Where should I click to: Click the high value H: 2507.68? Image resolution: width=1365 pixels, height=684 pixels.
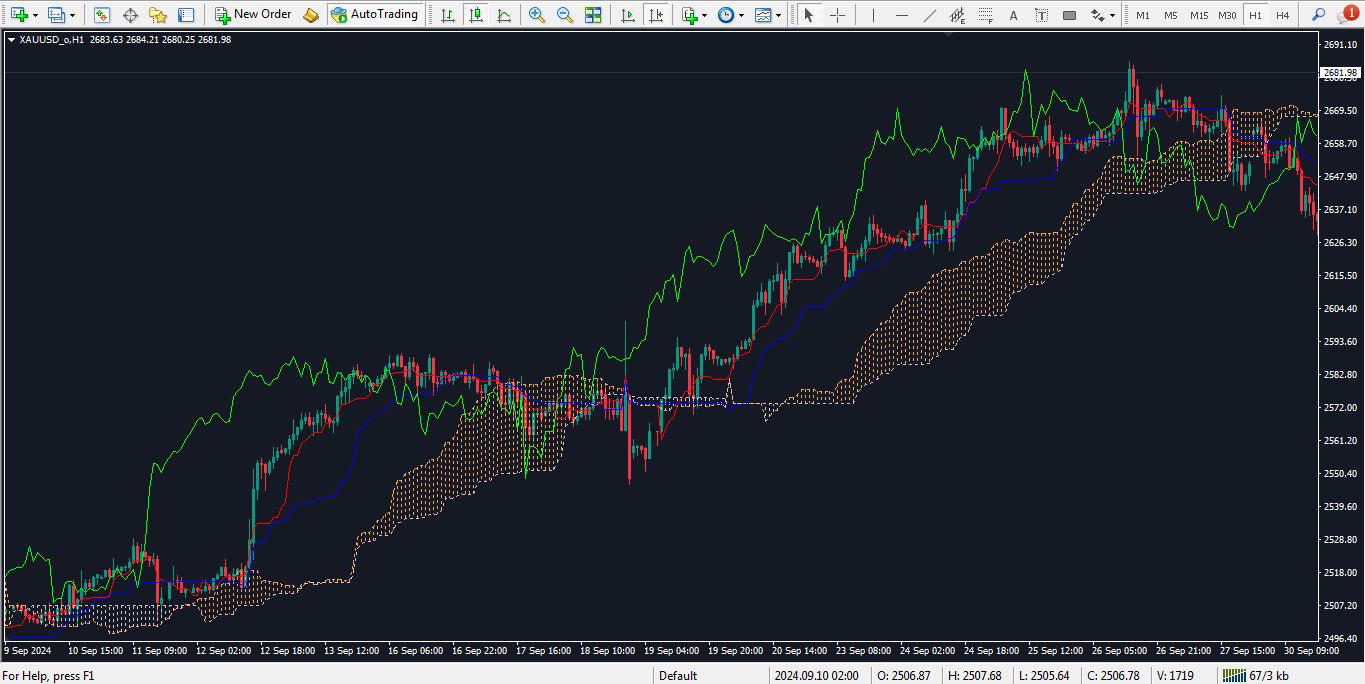coord(974,676)
